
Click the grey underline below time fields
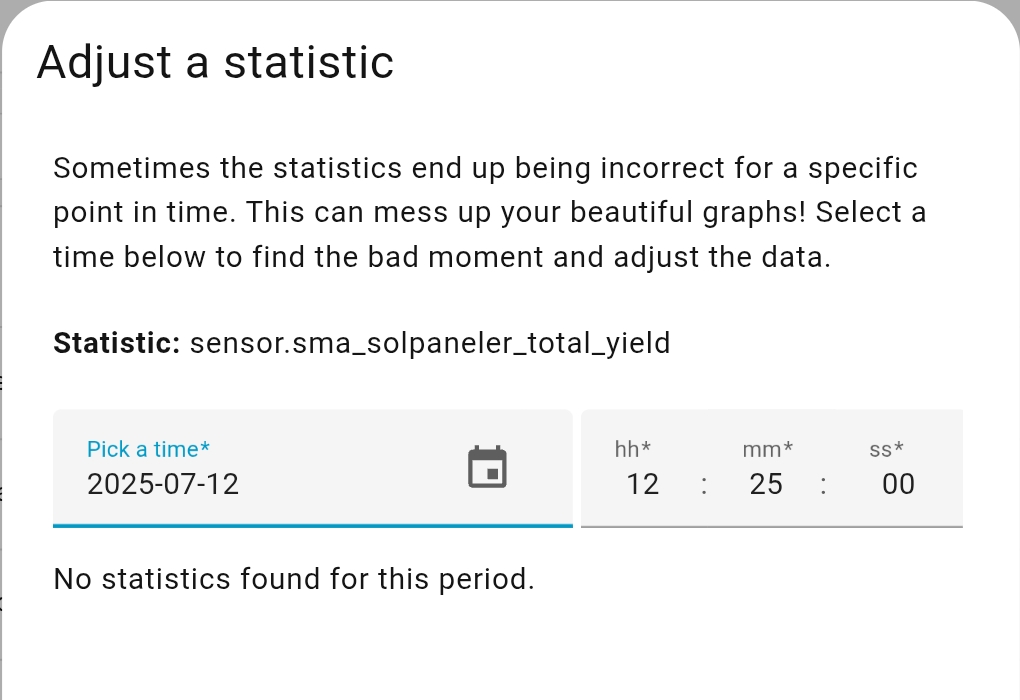click(771, 526)
